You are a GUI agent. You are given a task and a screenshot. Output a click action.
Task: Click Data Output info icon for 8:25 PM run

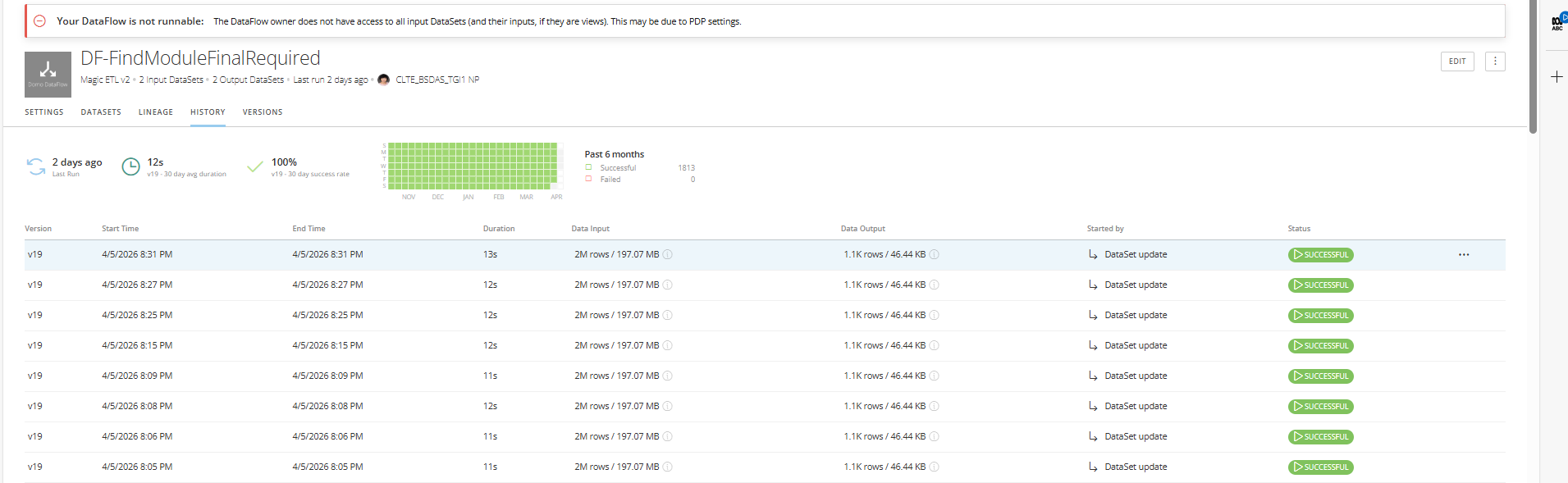pyautogui.click(x=935, y=316)
